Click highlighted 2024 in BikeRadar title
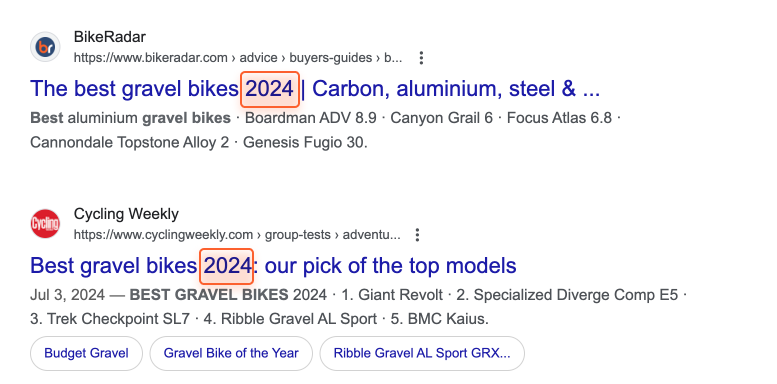 (270, 89)
